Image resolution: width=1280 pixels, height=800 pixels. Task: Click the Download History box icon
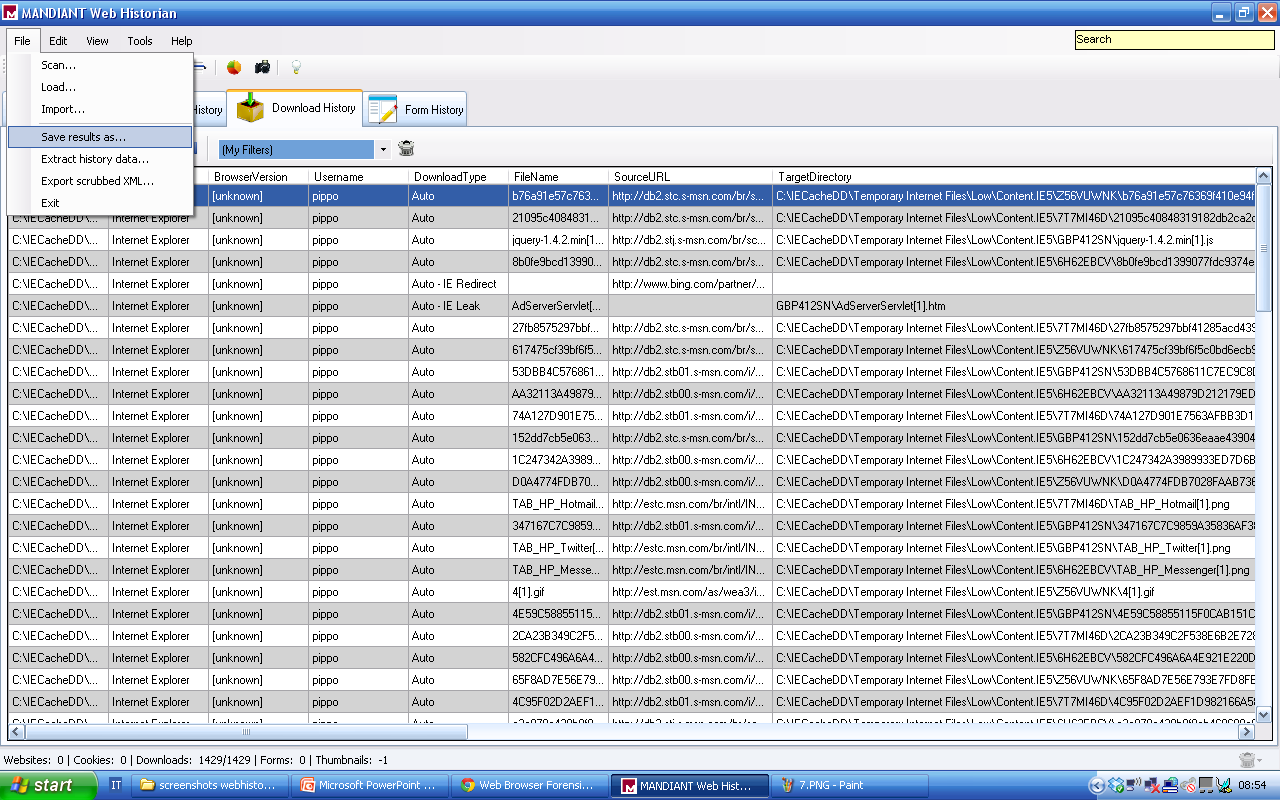(251, 108)
